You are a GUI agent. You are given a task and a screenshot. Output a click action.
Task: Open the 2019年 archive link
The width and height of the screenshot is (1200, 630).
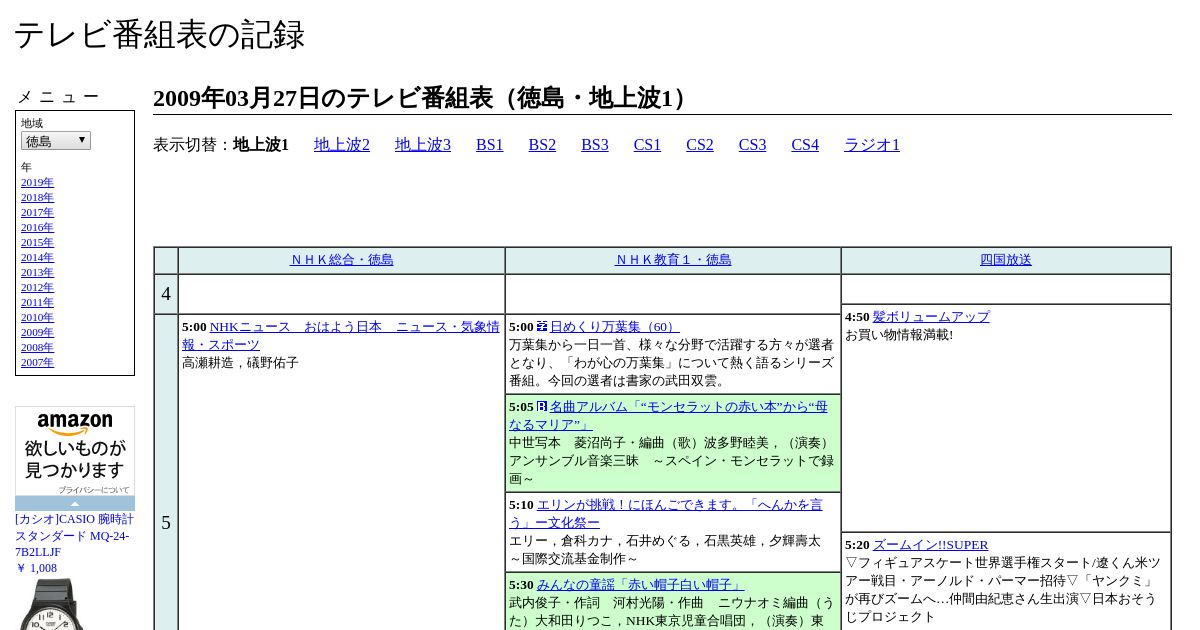37,183
